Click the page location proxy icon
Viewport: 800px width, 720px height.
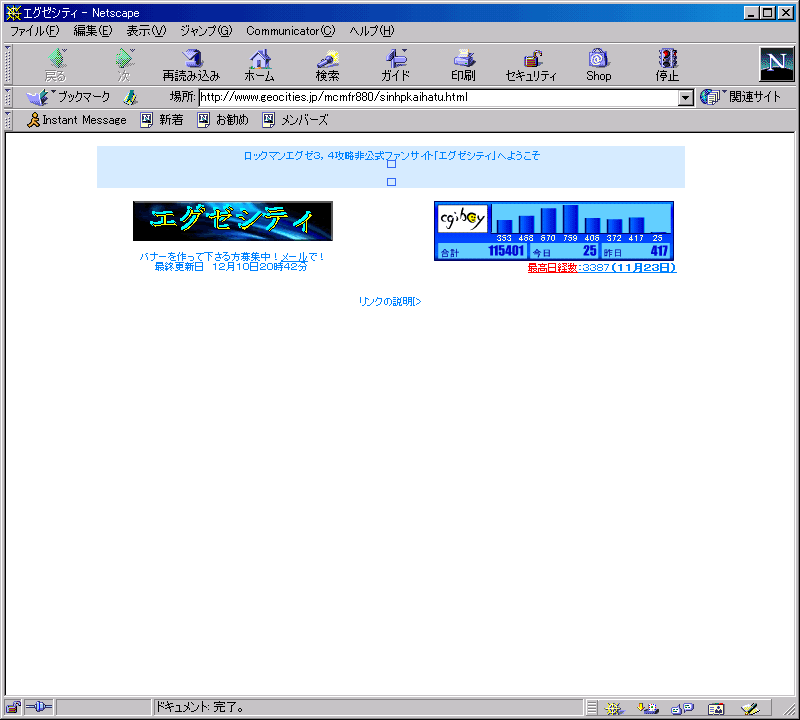pyautogui.click(x=131, y=97)
